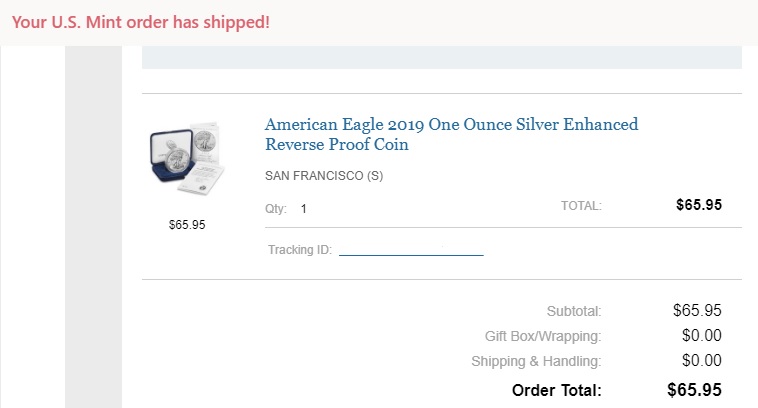Click the Tracking ID label
The height and width of the screenshot is (408, 758).
pos(300,250)
